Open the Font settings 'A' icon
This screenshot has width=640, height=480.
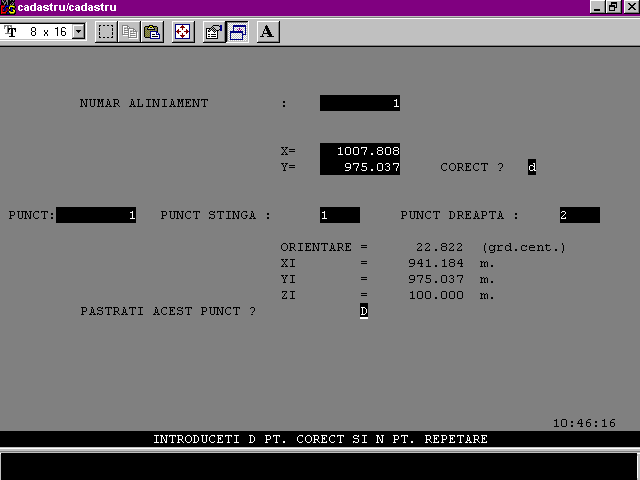pyautogui.click(x=267, y=32)
